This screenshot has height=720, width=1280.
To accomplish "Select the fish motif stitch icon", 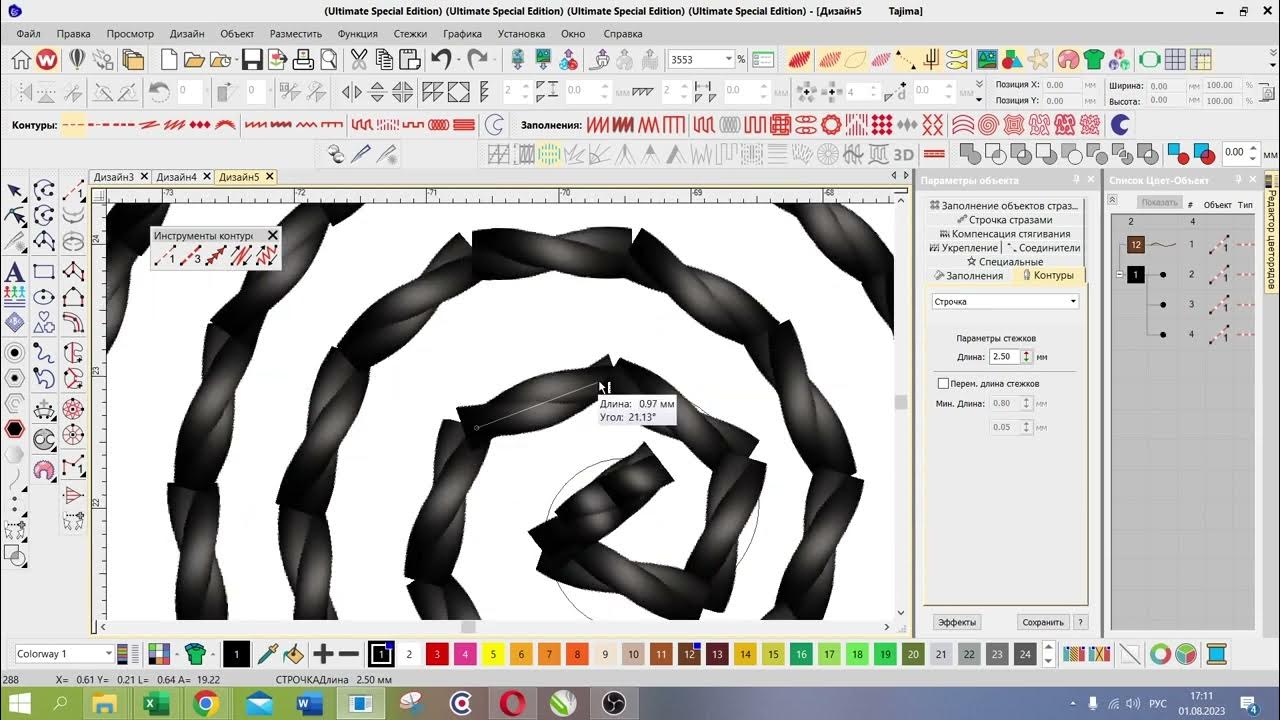I will (958, 60).
